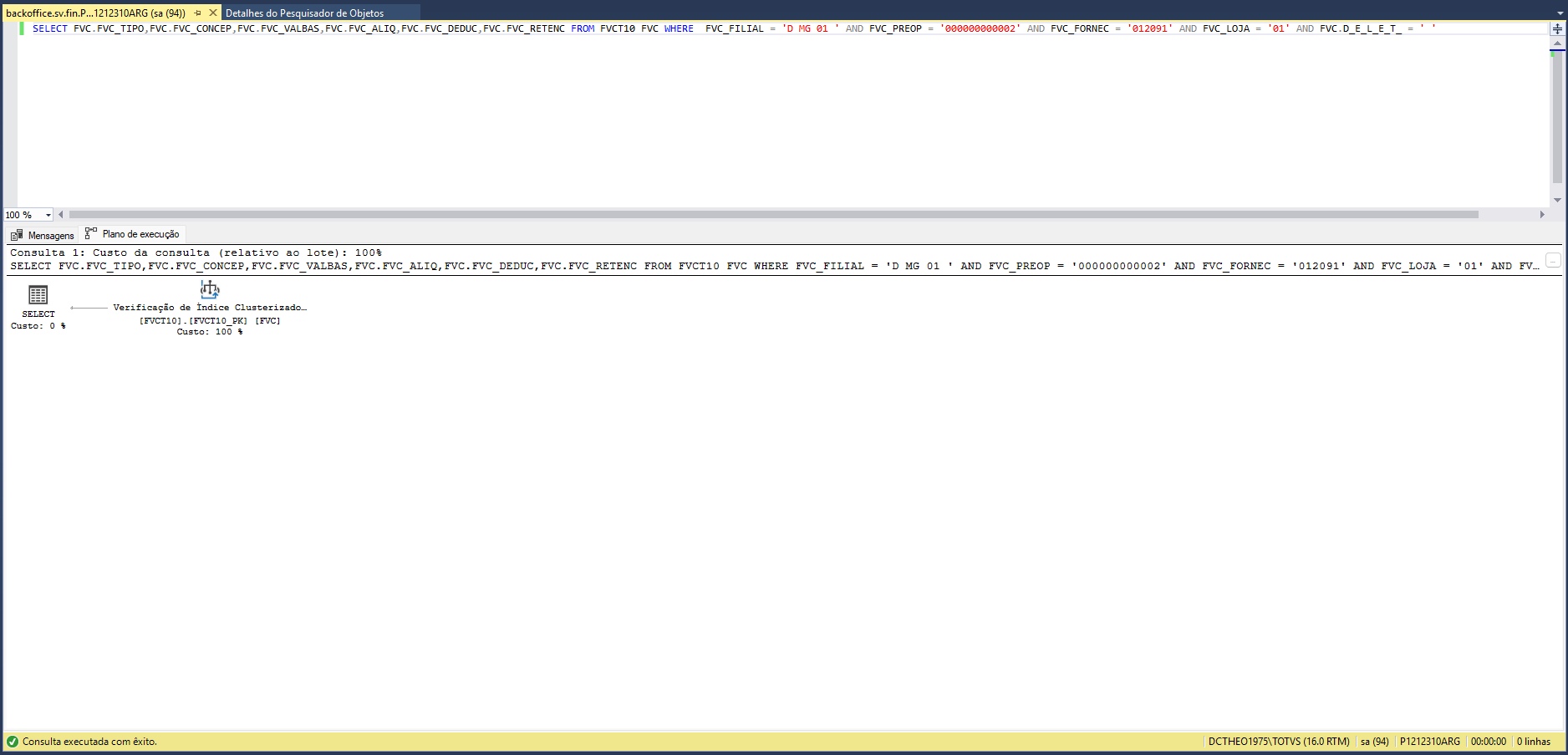Click the '0 linhas' row count entry

click(x=1534, y=742)
